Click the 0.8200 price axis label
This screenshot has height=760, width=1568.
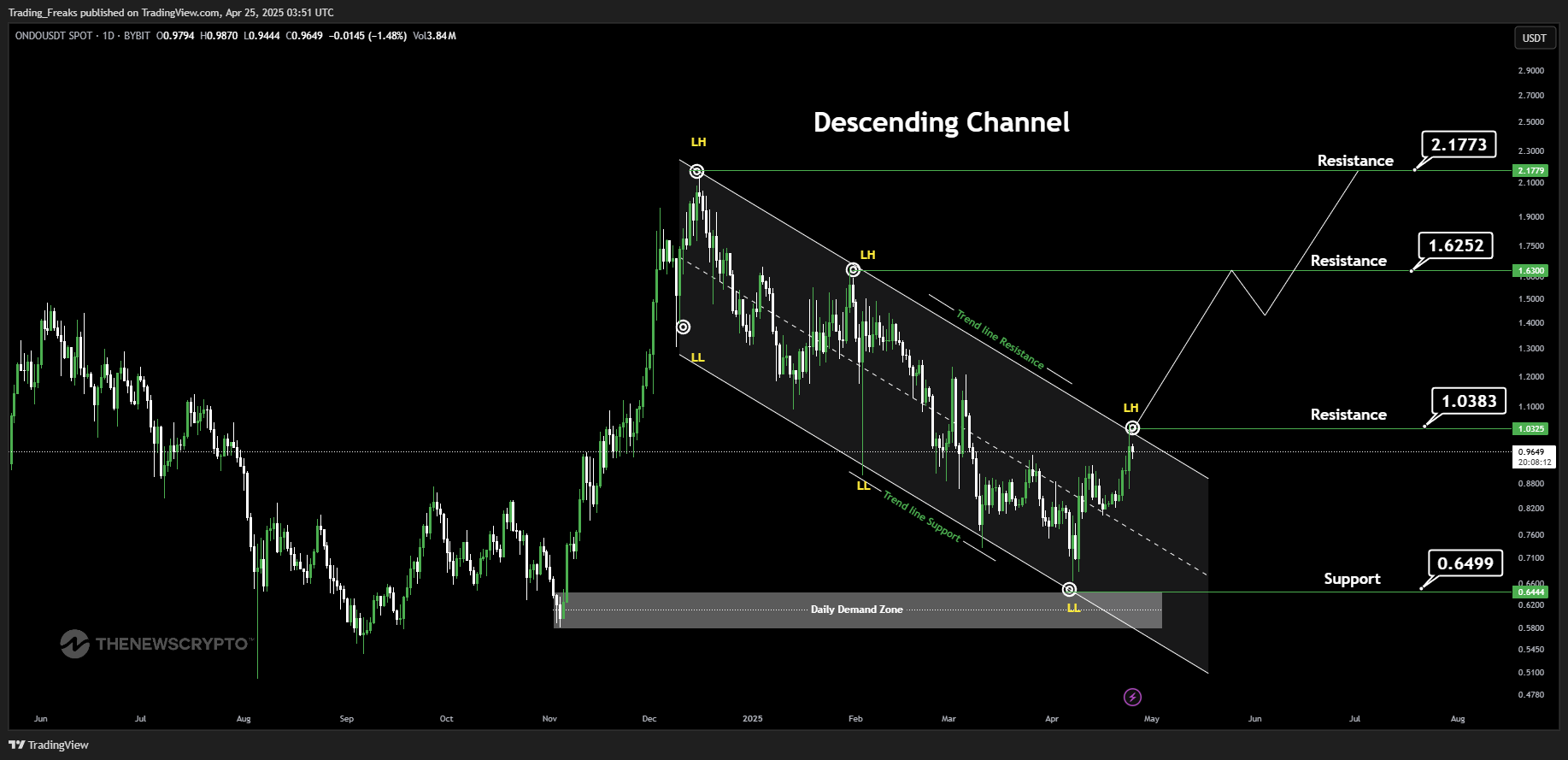pyautogui.click(x=1531, y=509)
